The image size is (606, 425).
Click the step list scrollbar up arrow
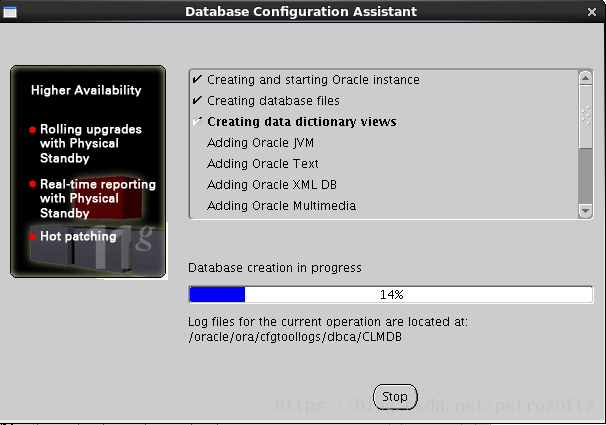pos(586,78)
